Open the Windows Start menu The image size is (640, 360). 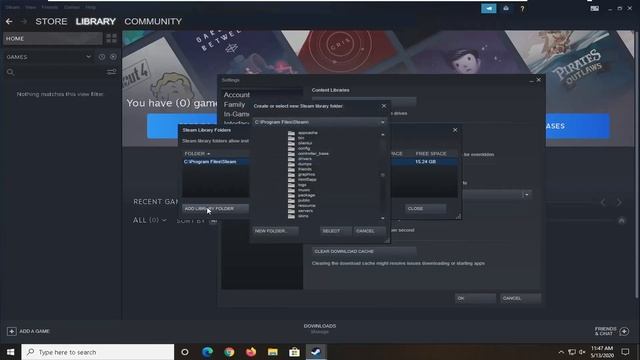11,352
